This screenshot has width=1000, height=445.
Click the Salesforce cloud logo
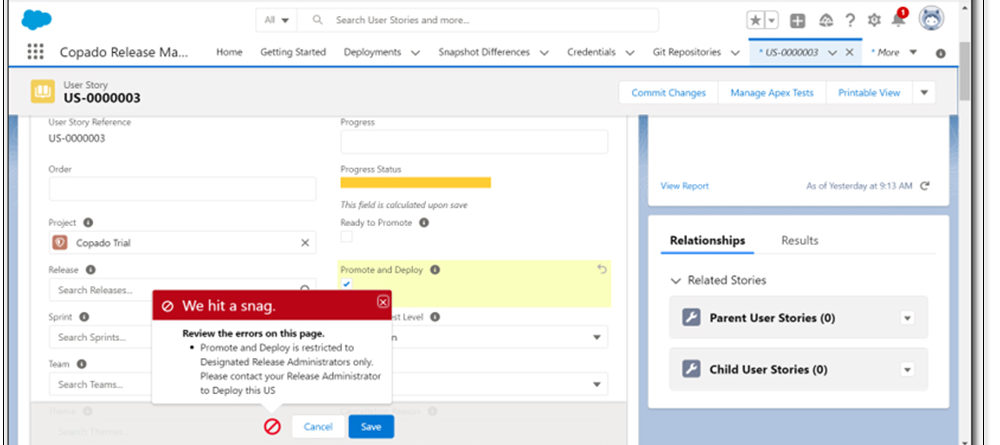pos(36,20)
